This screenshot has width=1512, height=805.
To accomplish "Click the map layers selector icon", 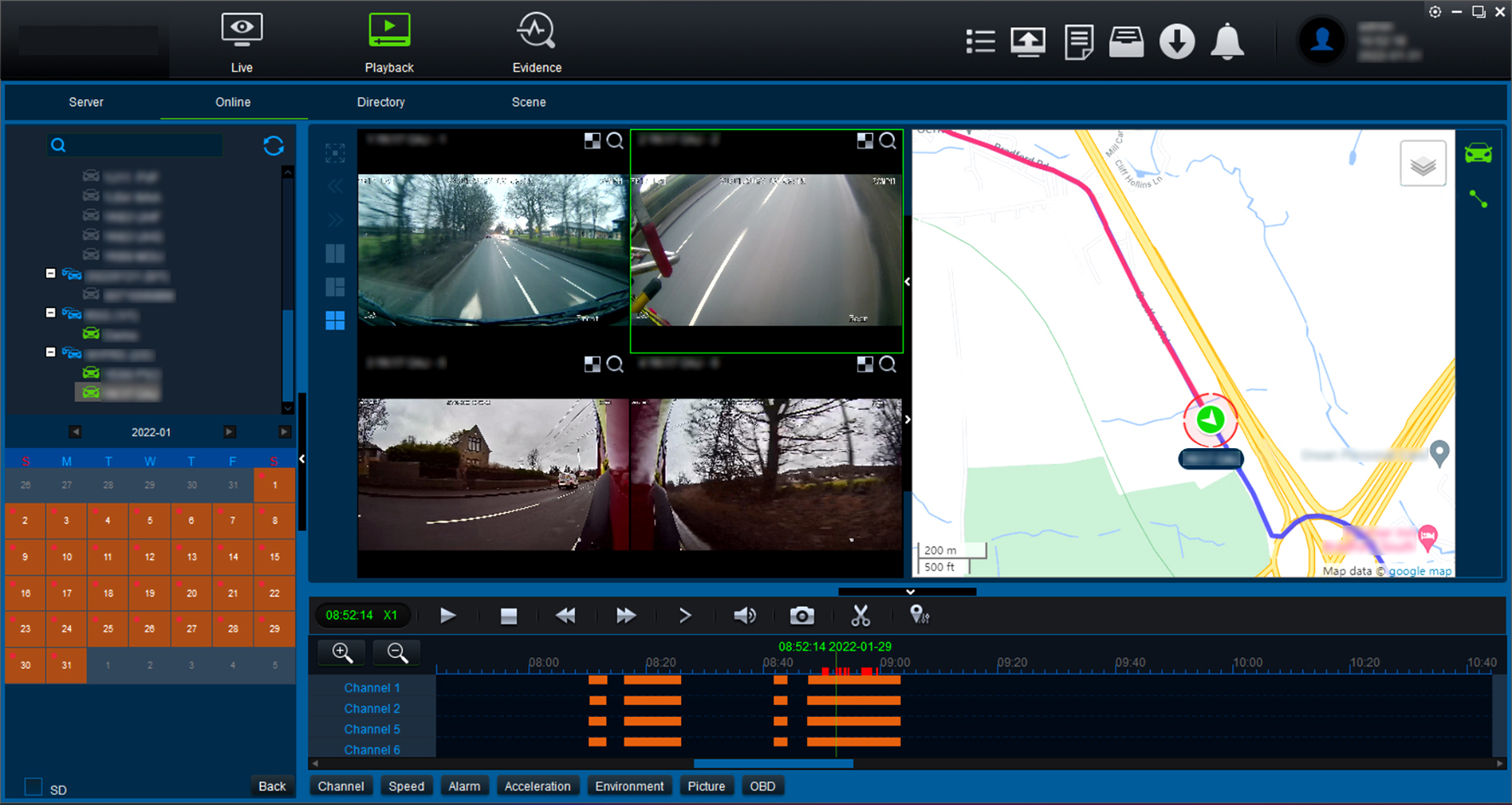I will click(1423, 163).
